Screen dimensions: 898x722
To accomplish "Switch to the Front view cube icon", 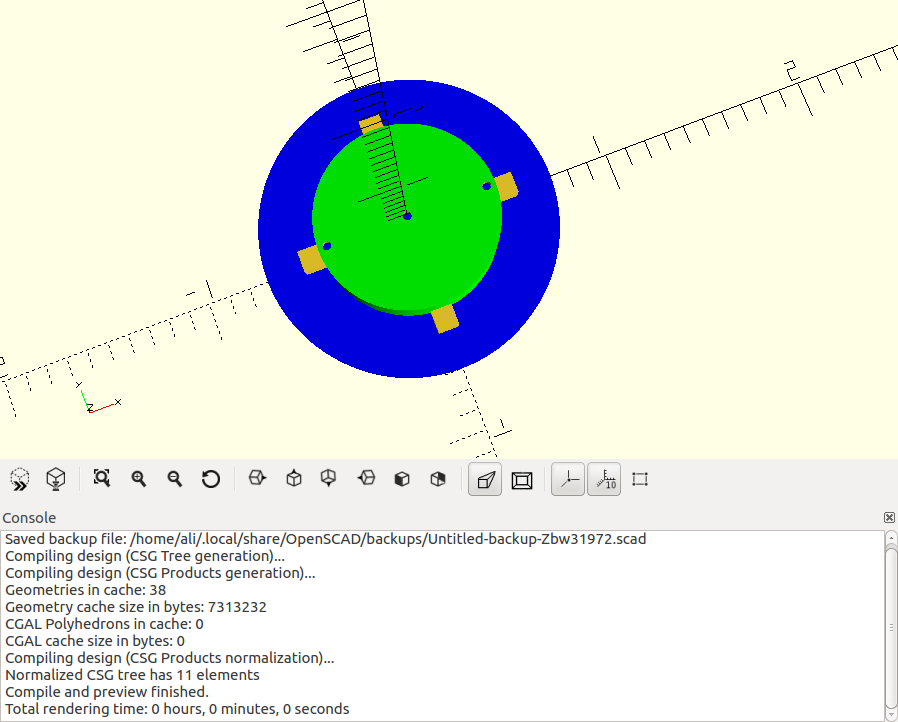I will (402, 479).
